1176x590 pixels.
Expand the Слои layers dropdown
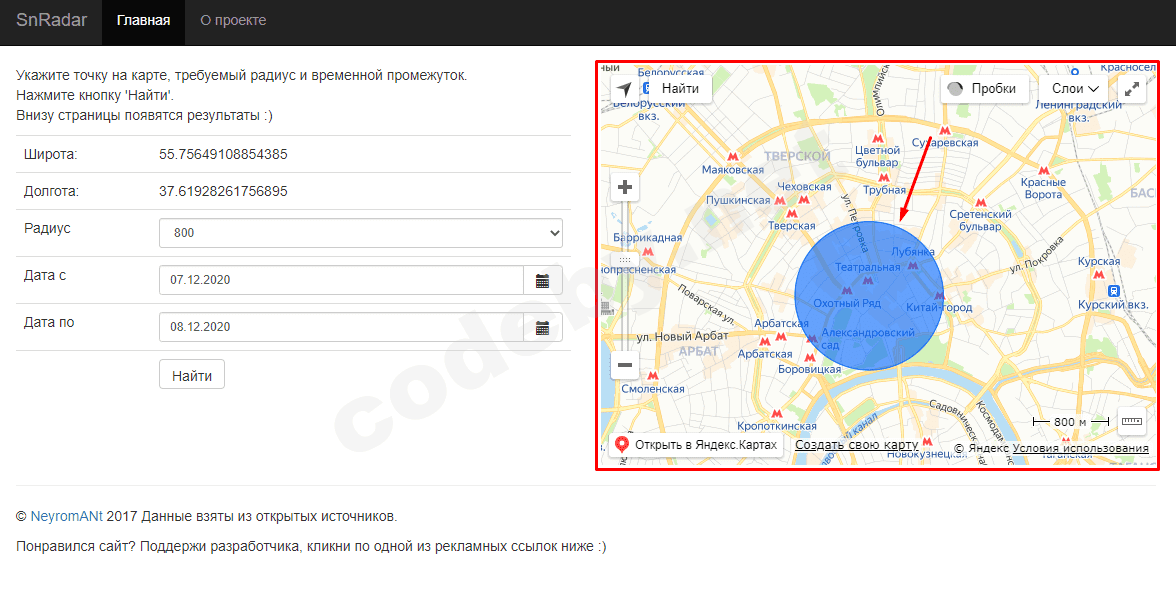click(x=1074, y=88)
